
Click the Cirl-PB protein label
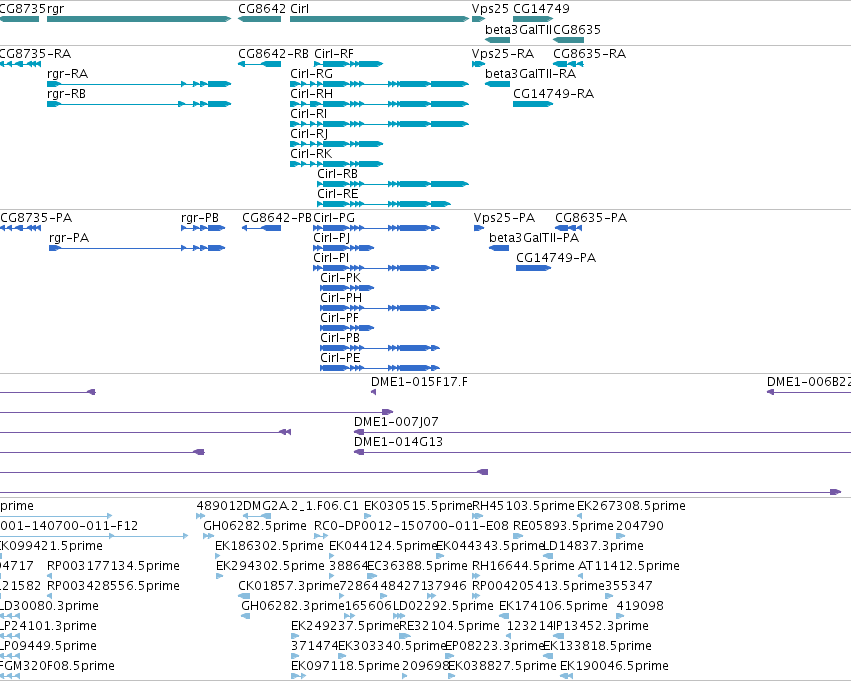[340, 339]
